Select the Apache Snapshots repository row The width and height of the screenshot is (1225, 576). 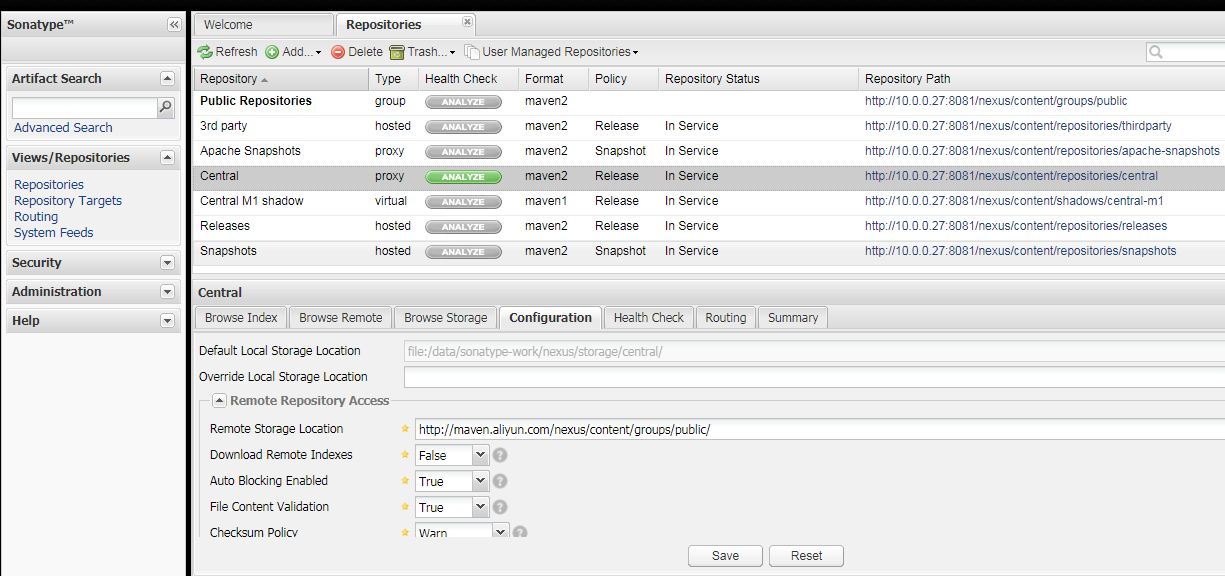(x=709, y=151)
